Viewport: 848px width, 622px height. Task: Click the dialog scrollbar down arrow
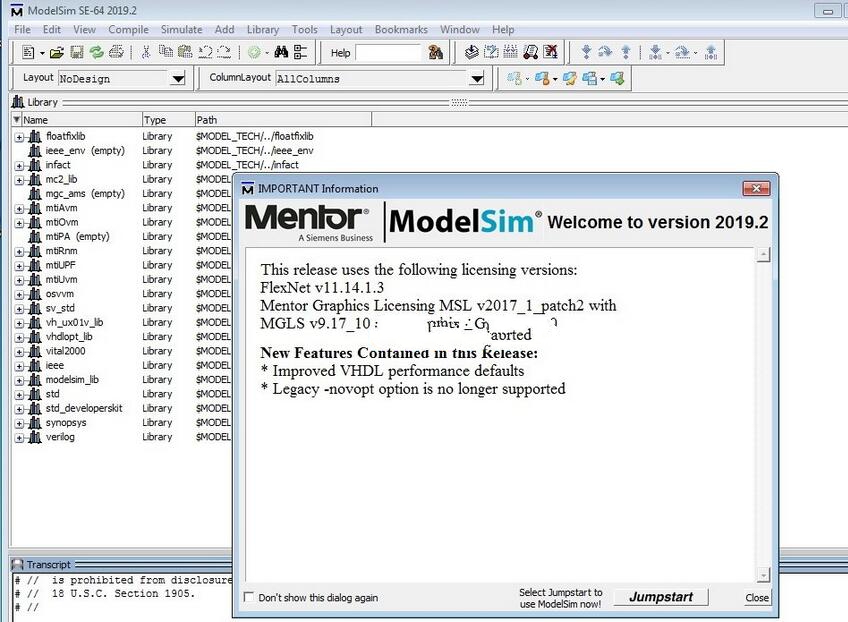763,575
